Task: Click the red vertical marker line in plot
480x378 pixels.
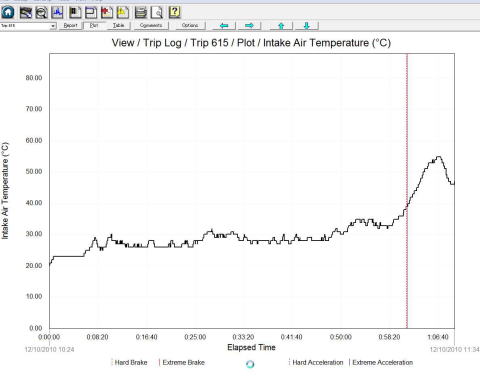Action: 407,191
